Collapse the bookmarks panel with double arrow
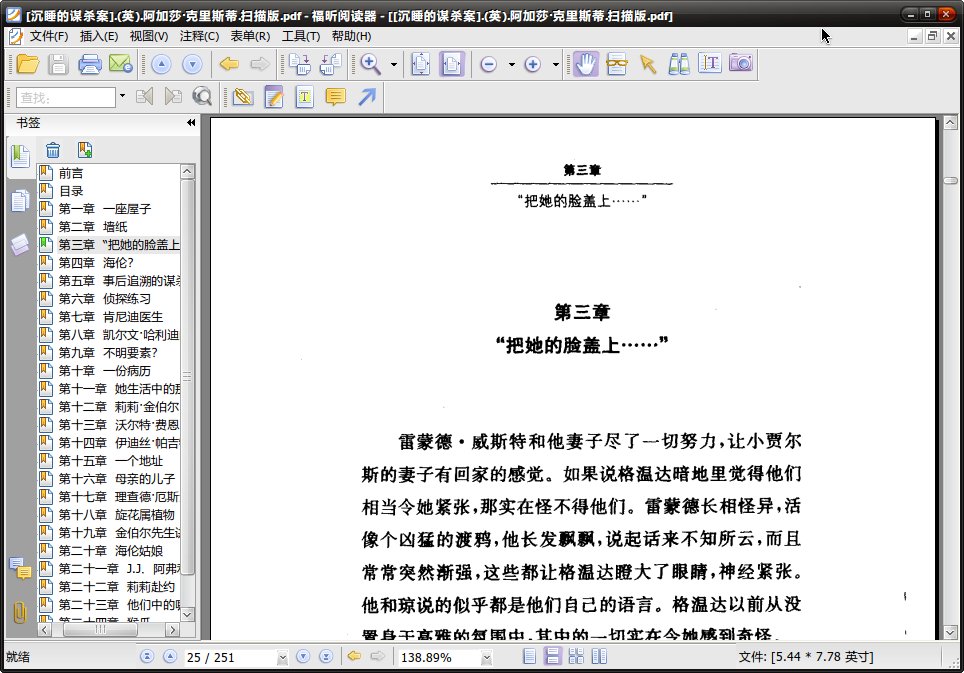 (191, 122)
